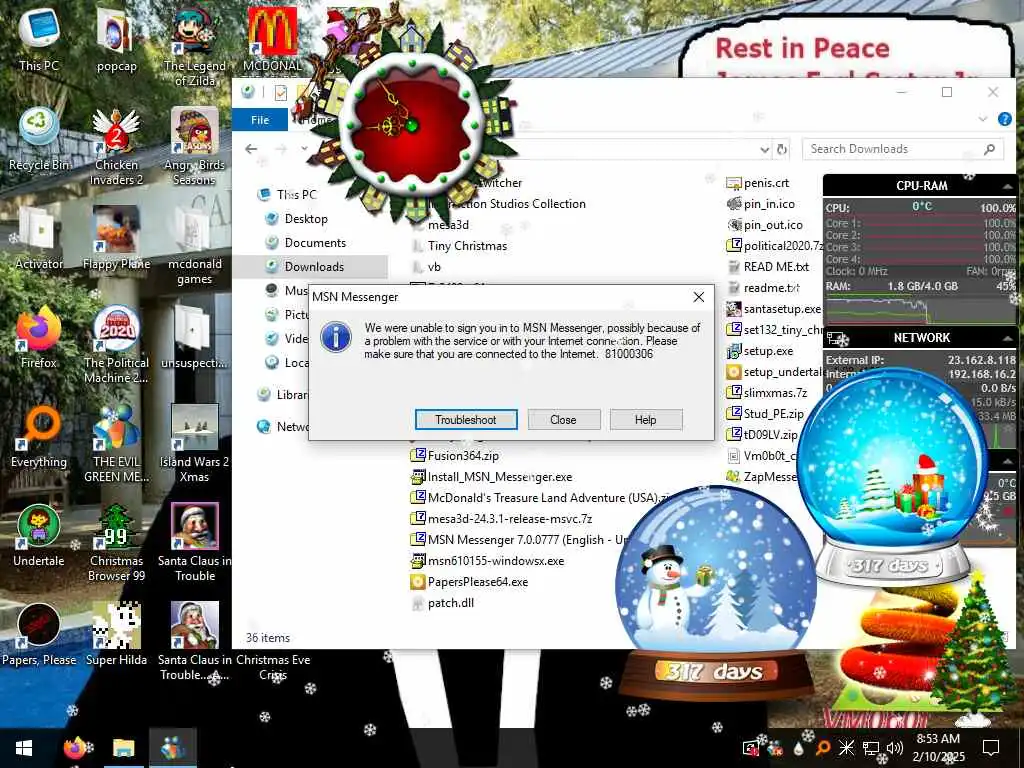Open mcdonald games folder icon
This screenshot has width=1024, height=768.
194,246
